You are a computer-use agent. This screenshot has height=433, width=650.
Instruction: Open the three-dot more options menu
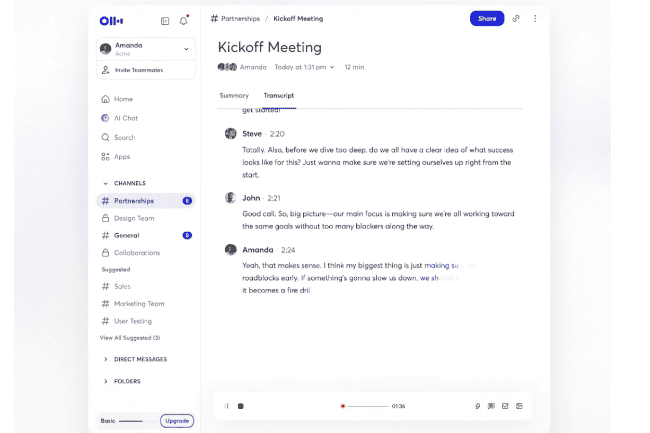(535, 18)
